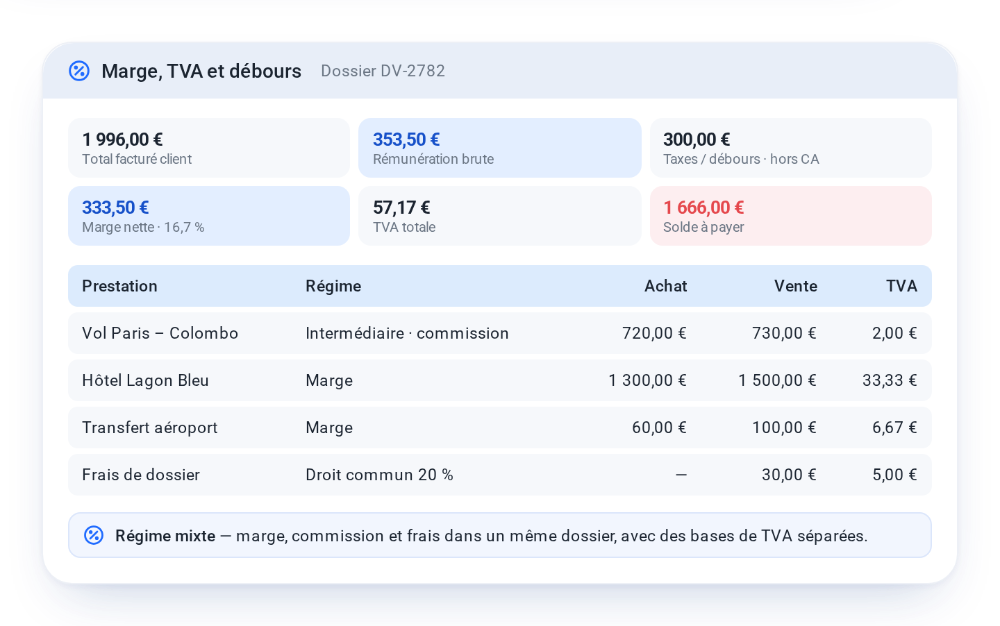Click the 'Régime' column header
The image size is (1000, 626).
click(334, 286)
